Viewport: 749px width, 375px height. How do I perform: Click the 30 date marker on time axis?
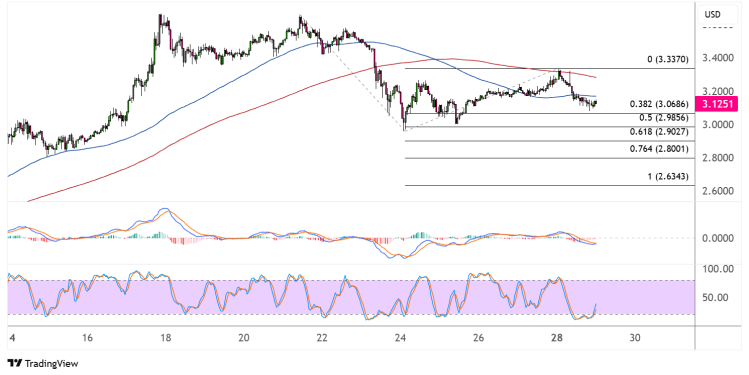point(634,338)
